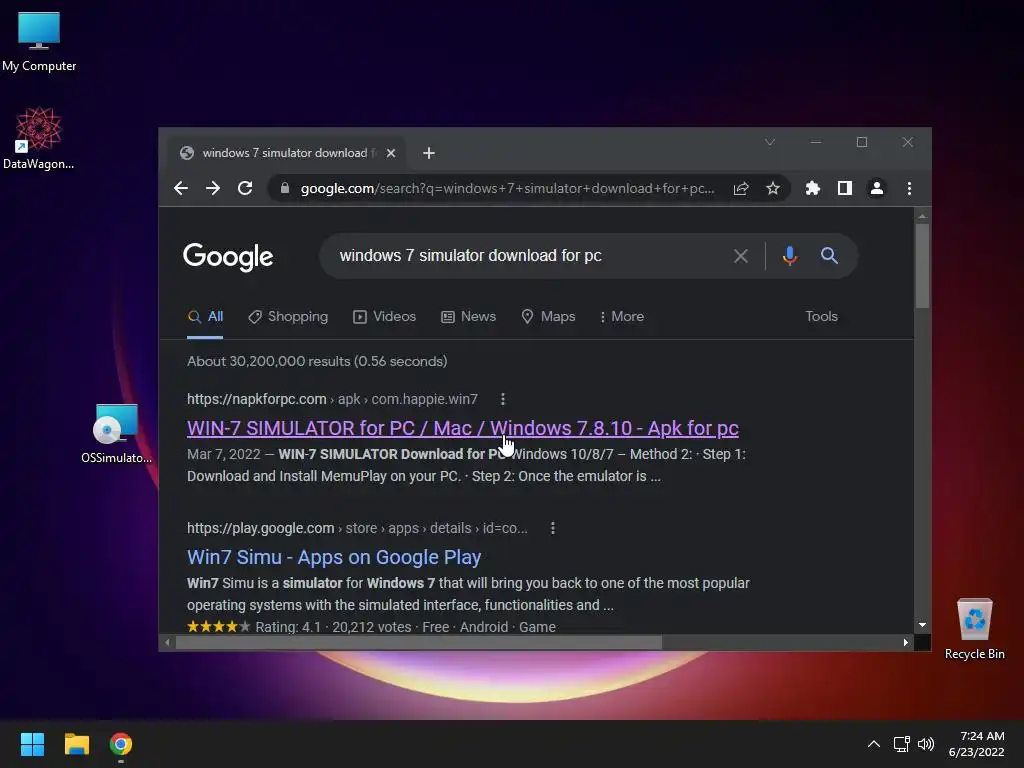Clear the Google search box text
The width and height of the screenshot is (1024, 768).
741,256
